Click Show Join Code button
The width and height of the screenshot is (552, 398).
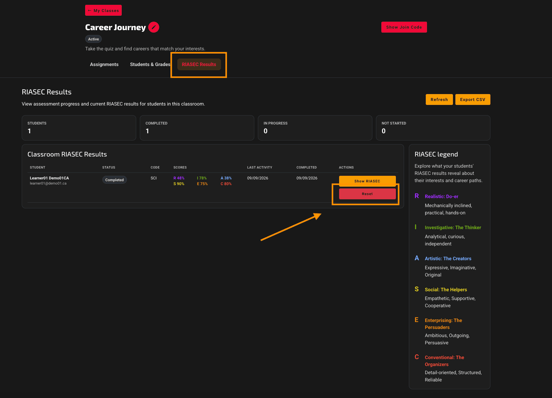pyautogui.click(x=404, y=27)
